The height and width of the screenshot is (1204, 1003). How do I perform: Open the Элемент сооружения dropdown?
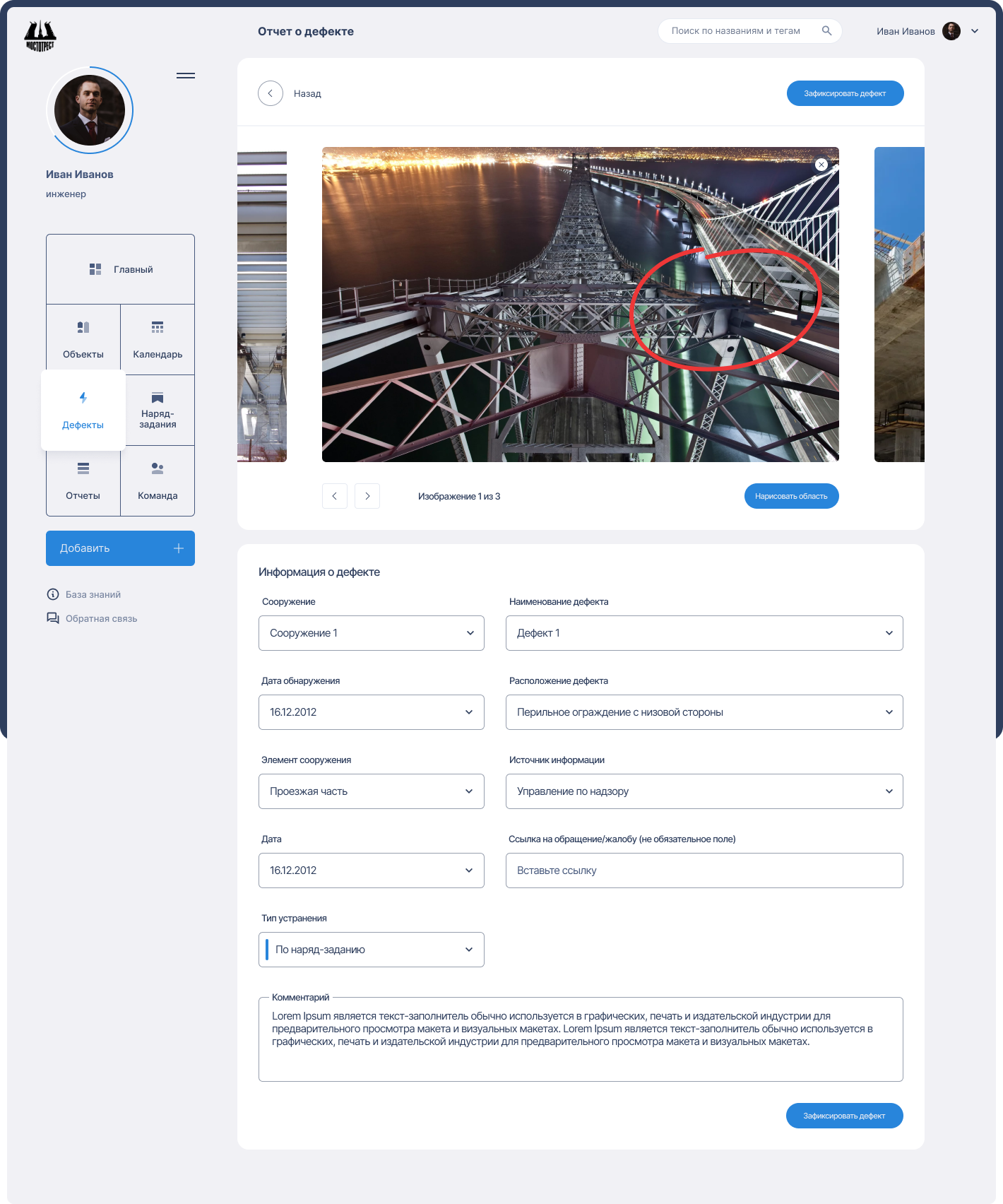pos(372,791)
